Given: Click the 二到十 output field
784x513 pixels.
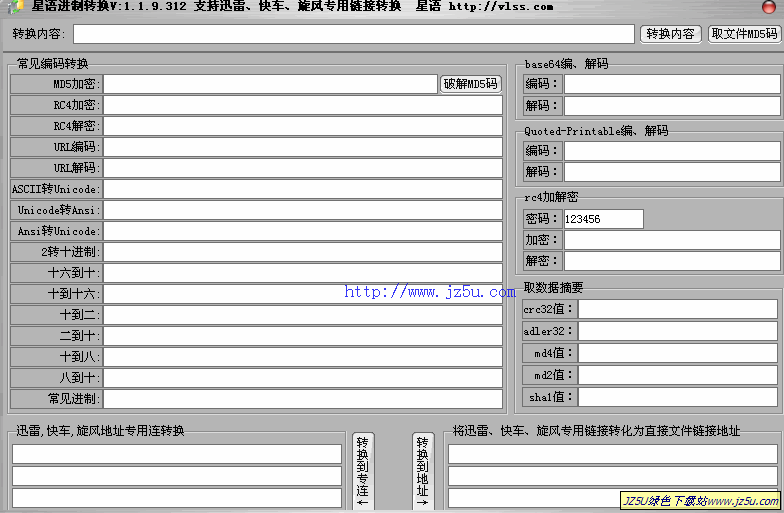Looking at the screenshot, I should 303,336.
